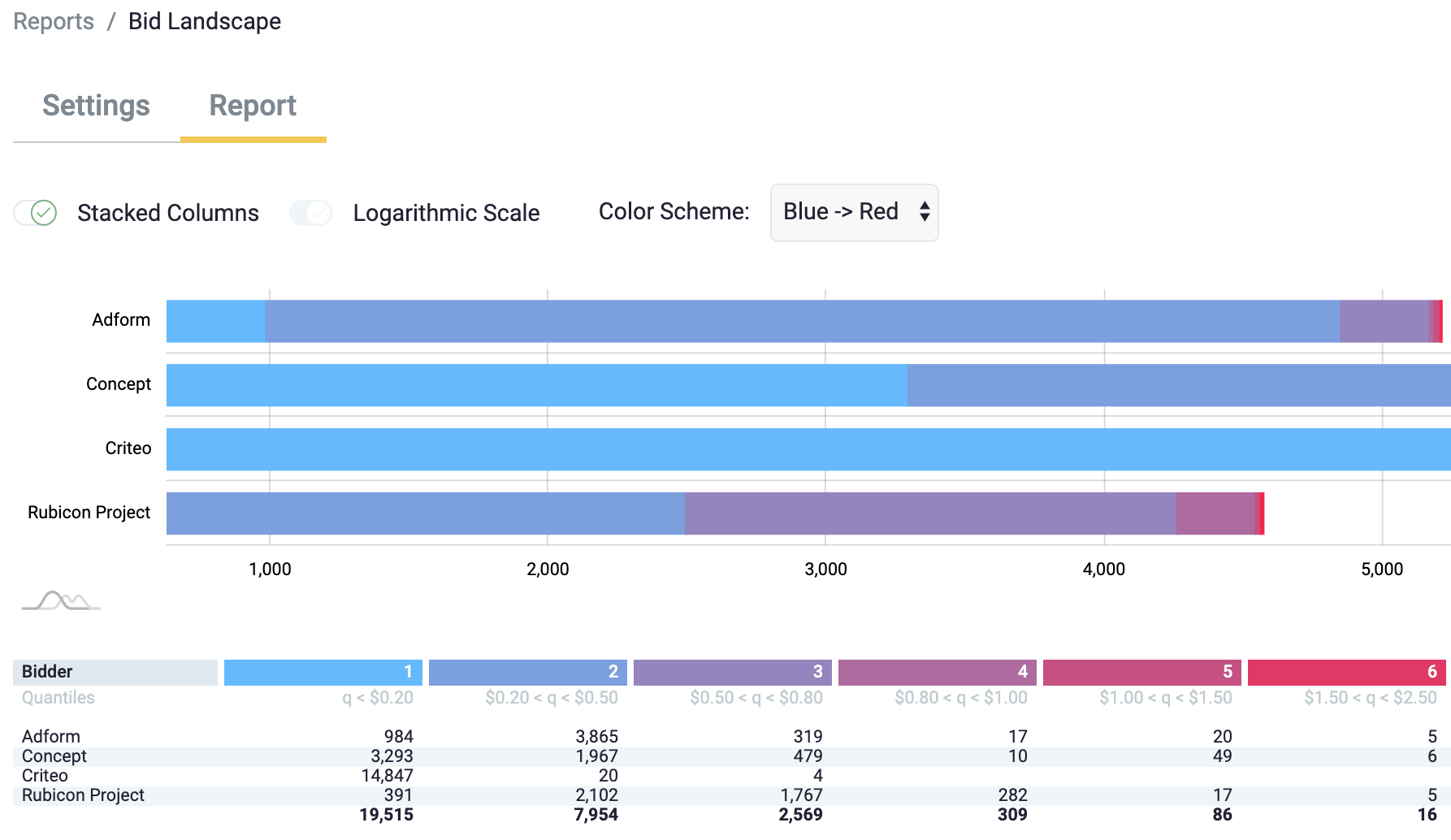Click quantile 5 column header

1141,672
